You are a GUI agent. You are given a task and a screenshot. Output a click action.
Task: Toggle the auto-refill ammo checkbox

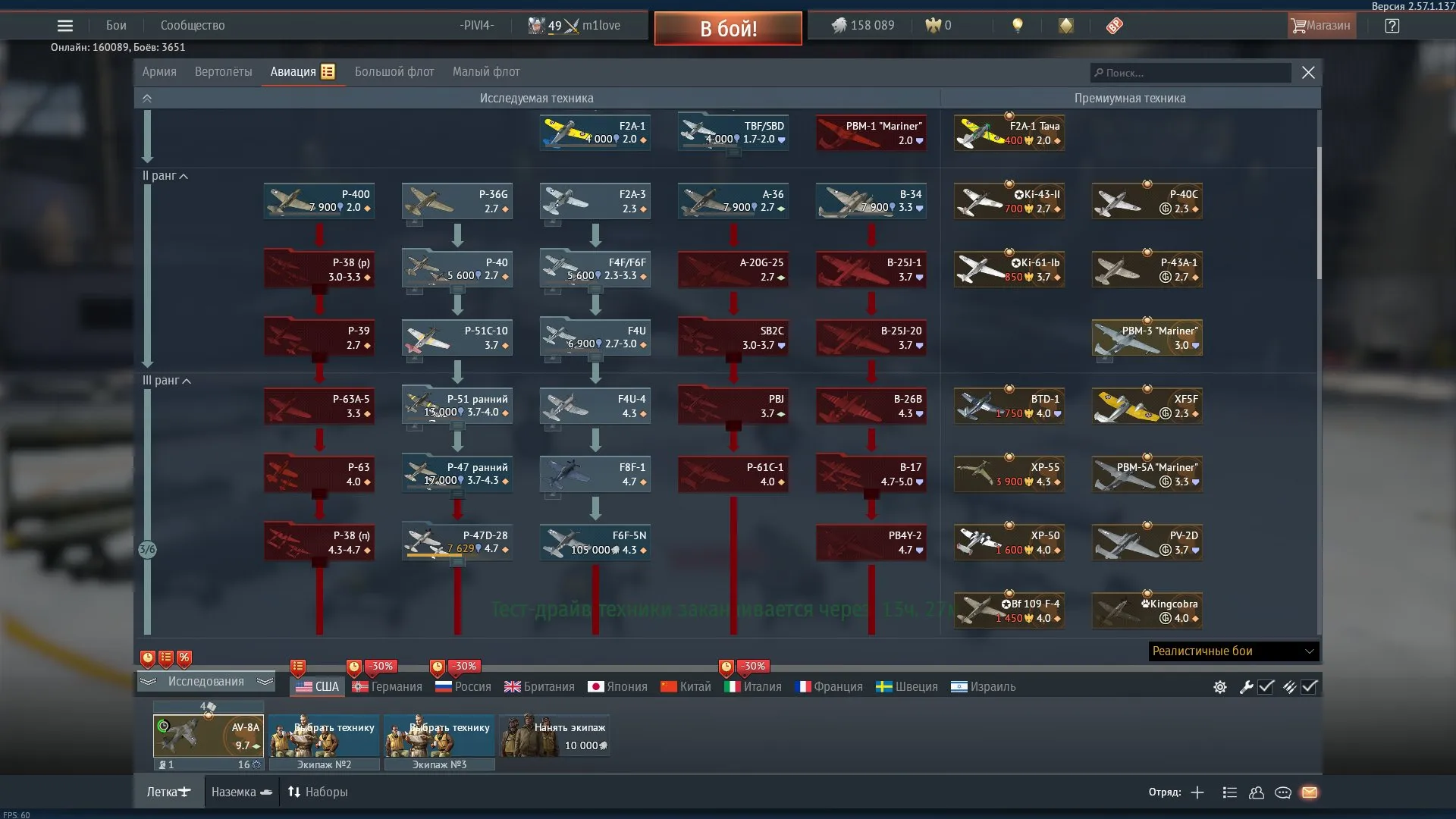click(x=1310, y=687)
